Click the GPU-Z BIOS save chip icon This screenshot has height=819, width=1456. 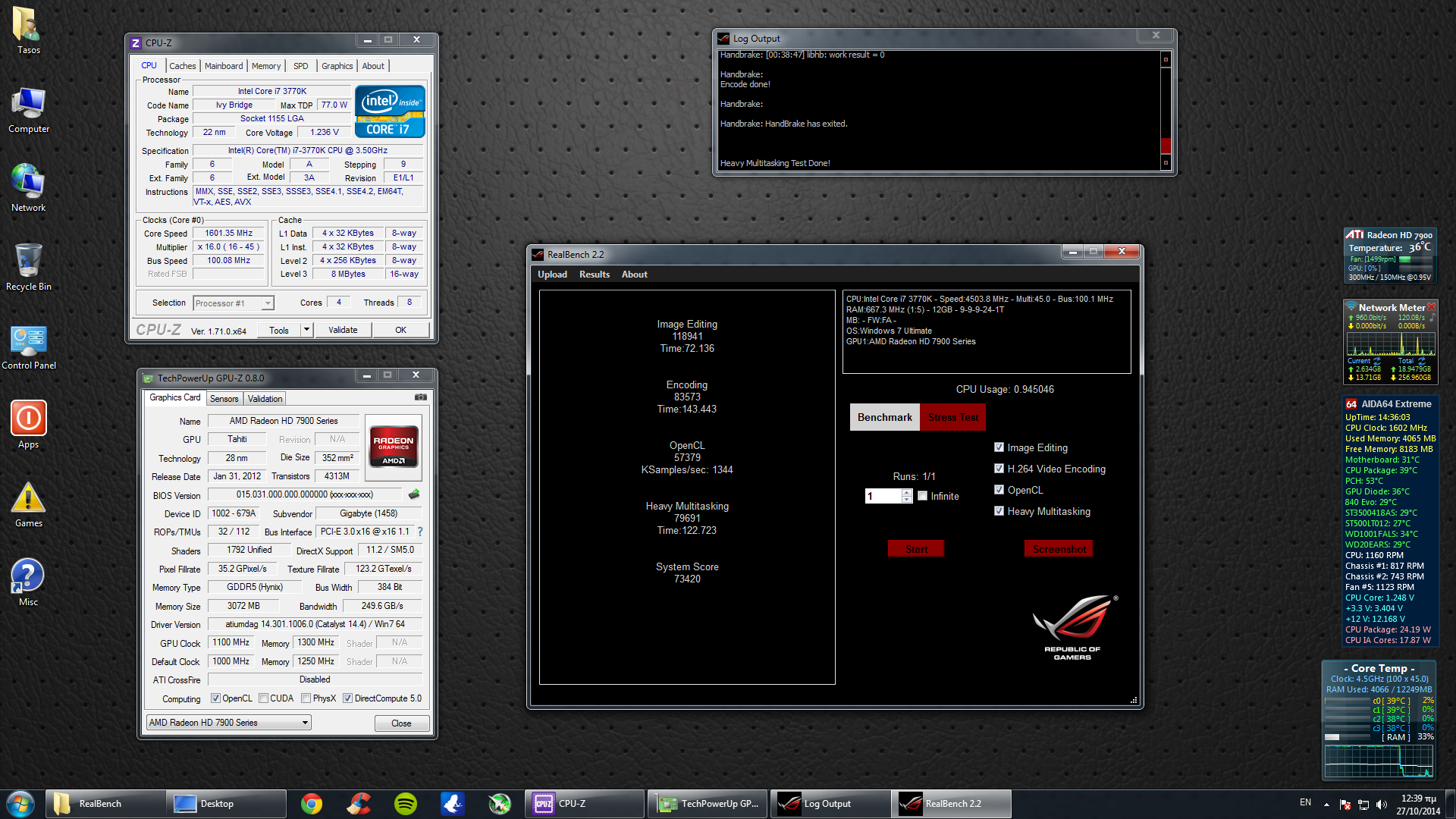click(414, 494)
